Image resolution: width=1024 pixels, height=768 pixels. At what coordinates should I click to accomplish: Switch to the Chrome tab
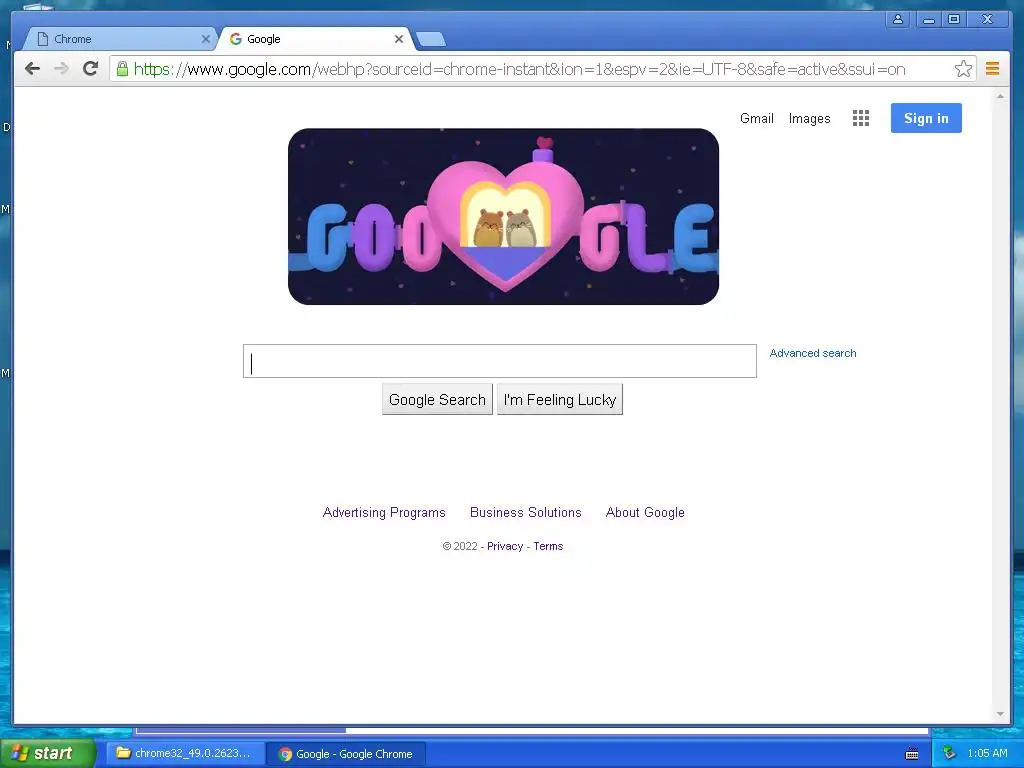pos(120,39)
